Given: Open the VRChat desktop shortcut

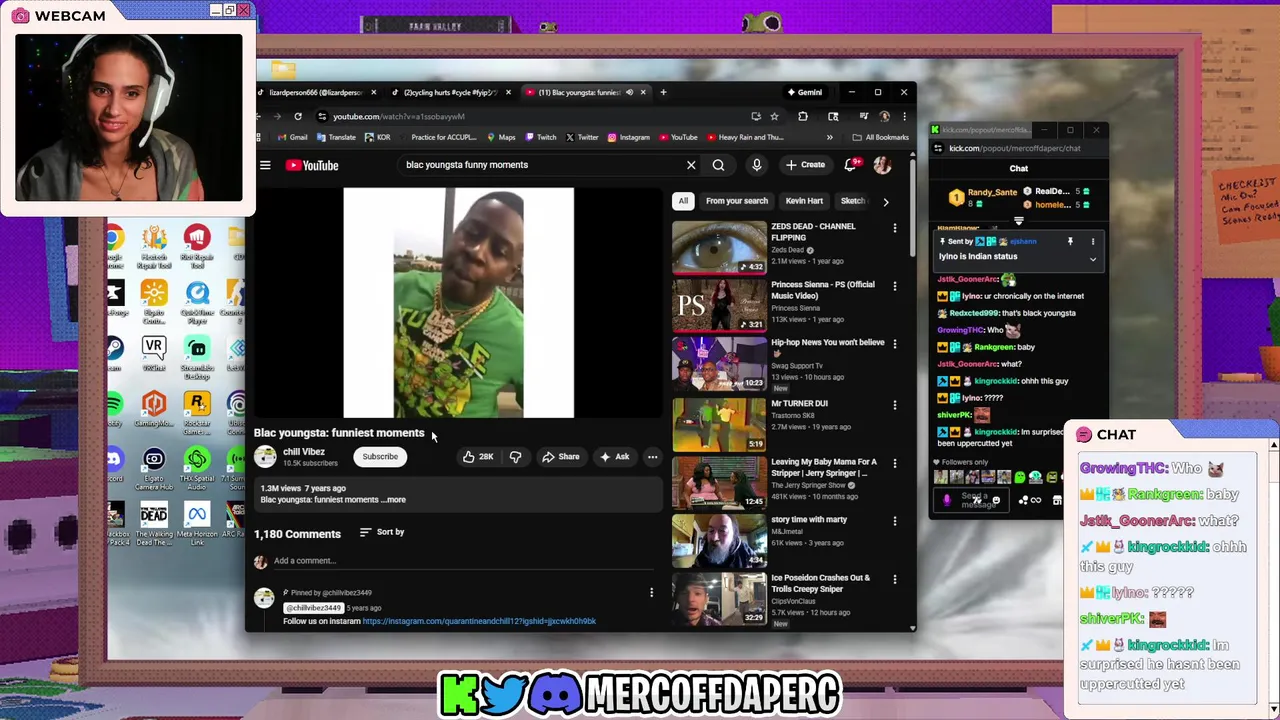Looking at the screenshot, I should 154,354.
